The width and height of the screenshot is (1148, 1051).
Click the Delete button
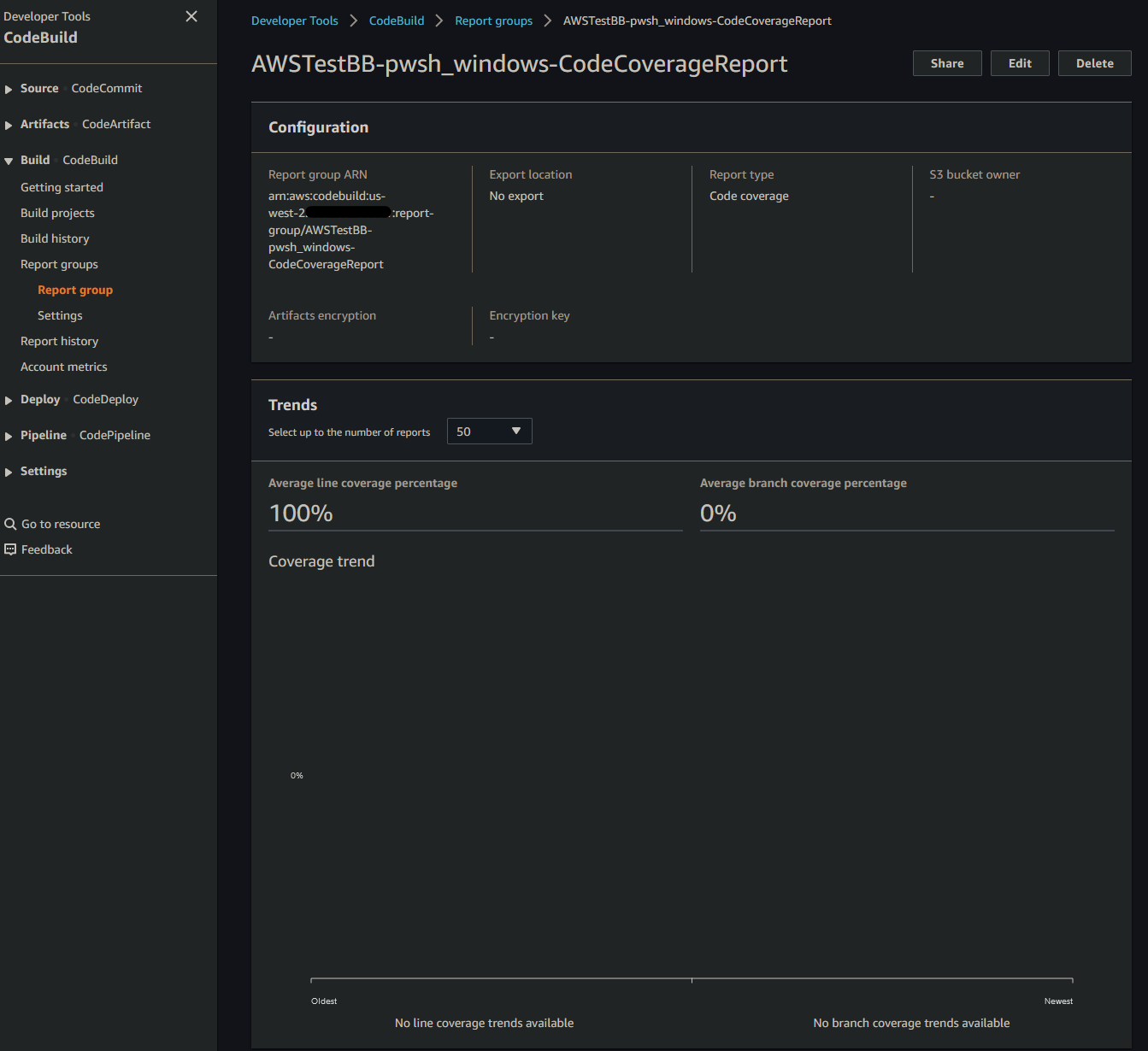coord(1094,63)
